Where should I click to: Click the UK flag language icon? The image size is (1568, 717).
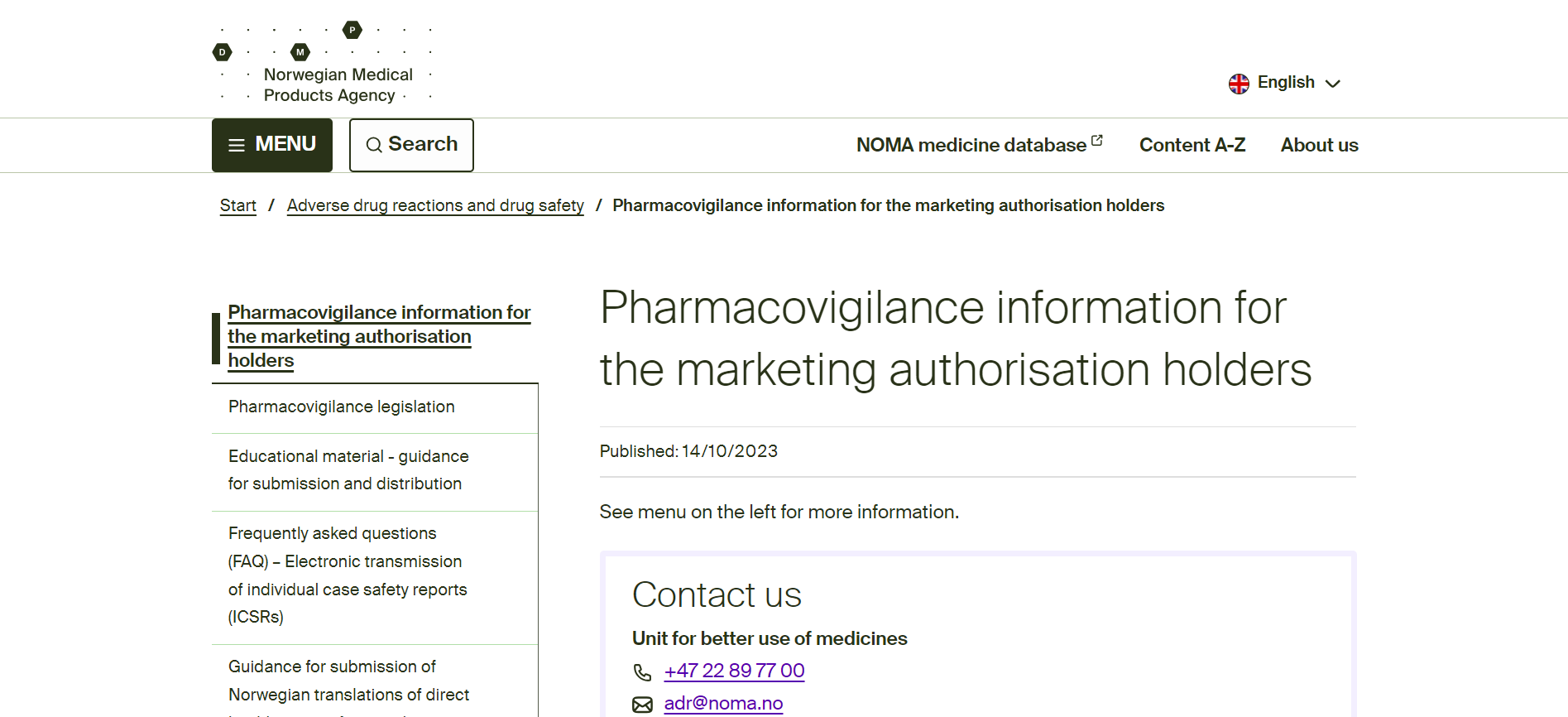tap(1239, 84)
